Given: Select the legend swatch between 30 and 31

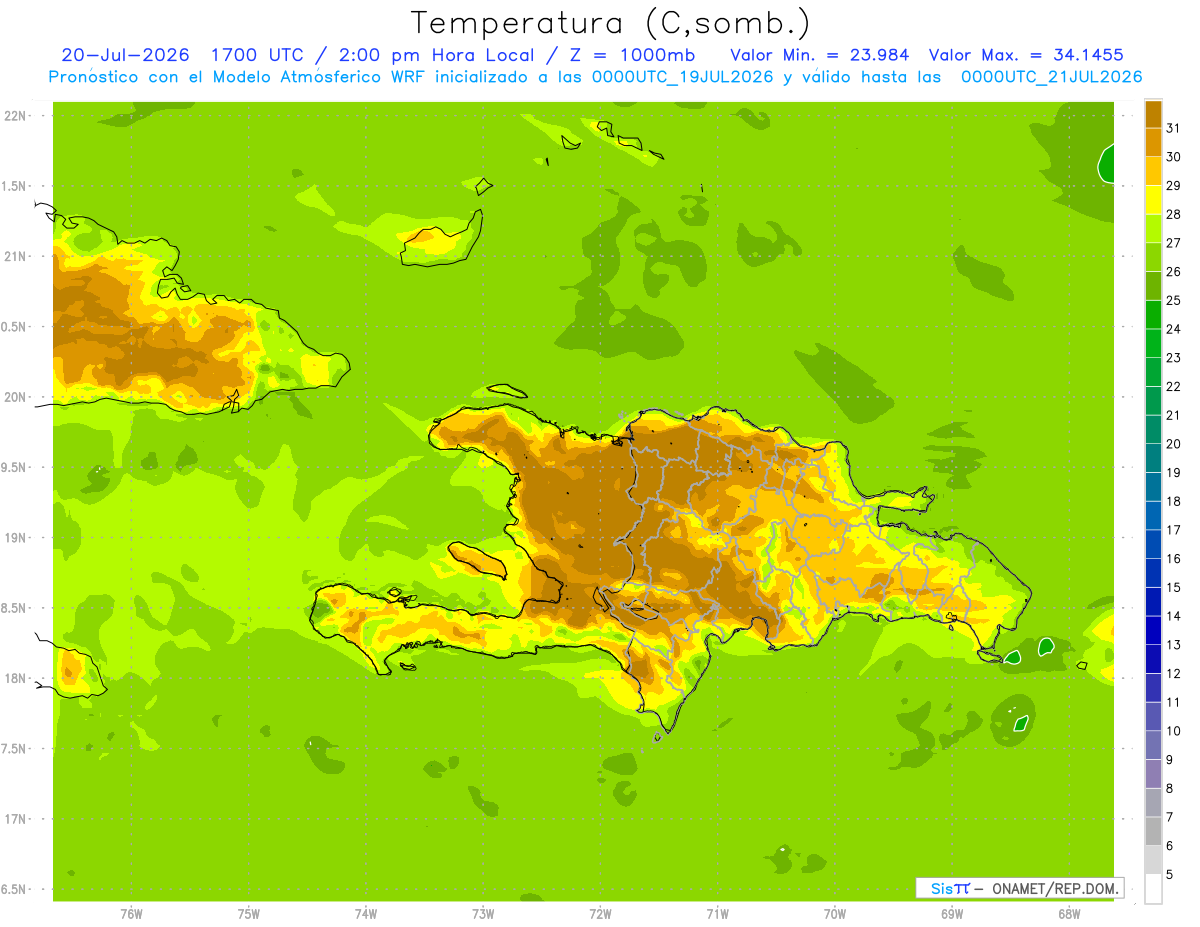Looking at the screenshot, I should pyautogui.click(x=1153, y=143).
